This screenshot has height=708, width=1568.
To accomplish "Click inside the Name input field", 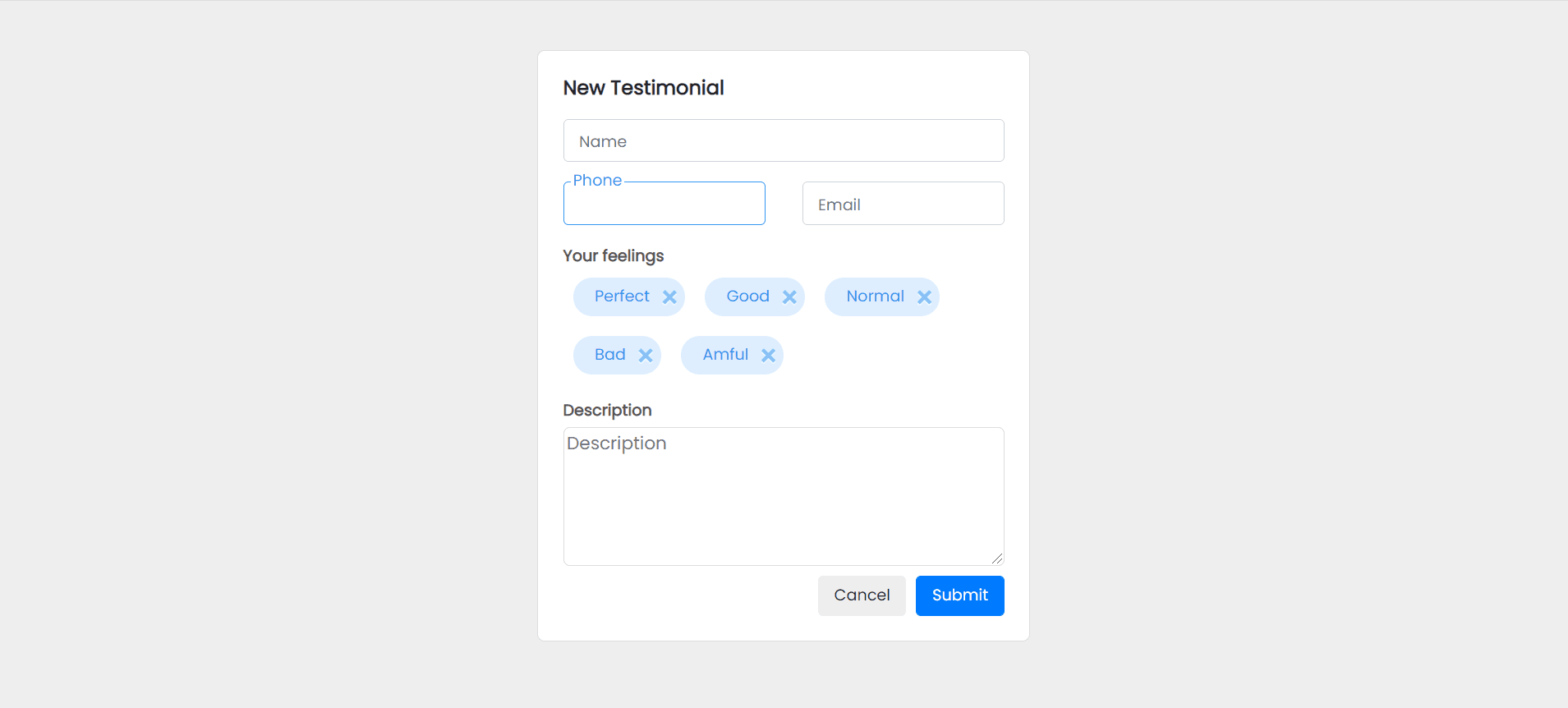I will pos(783,140).
